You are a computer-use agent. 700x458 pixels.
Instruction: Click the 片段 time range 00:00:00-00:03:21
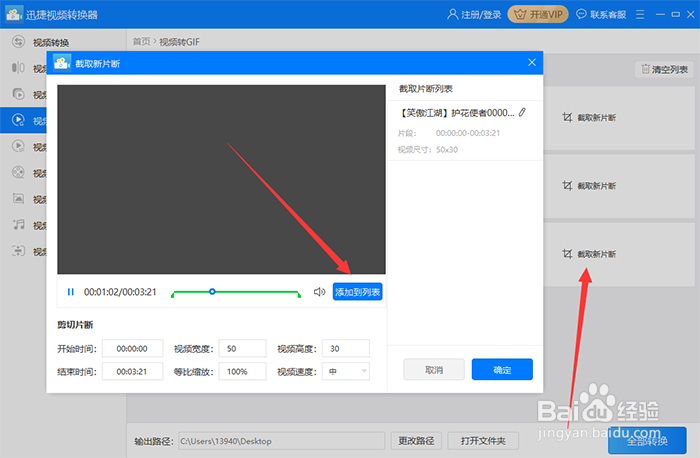(468, 133)
